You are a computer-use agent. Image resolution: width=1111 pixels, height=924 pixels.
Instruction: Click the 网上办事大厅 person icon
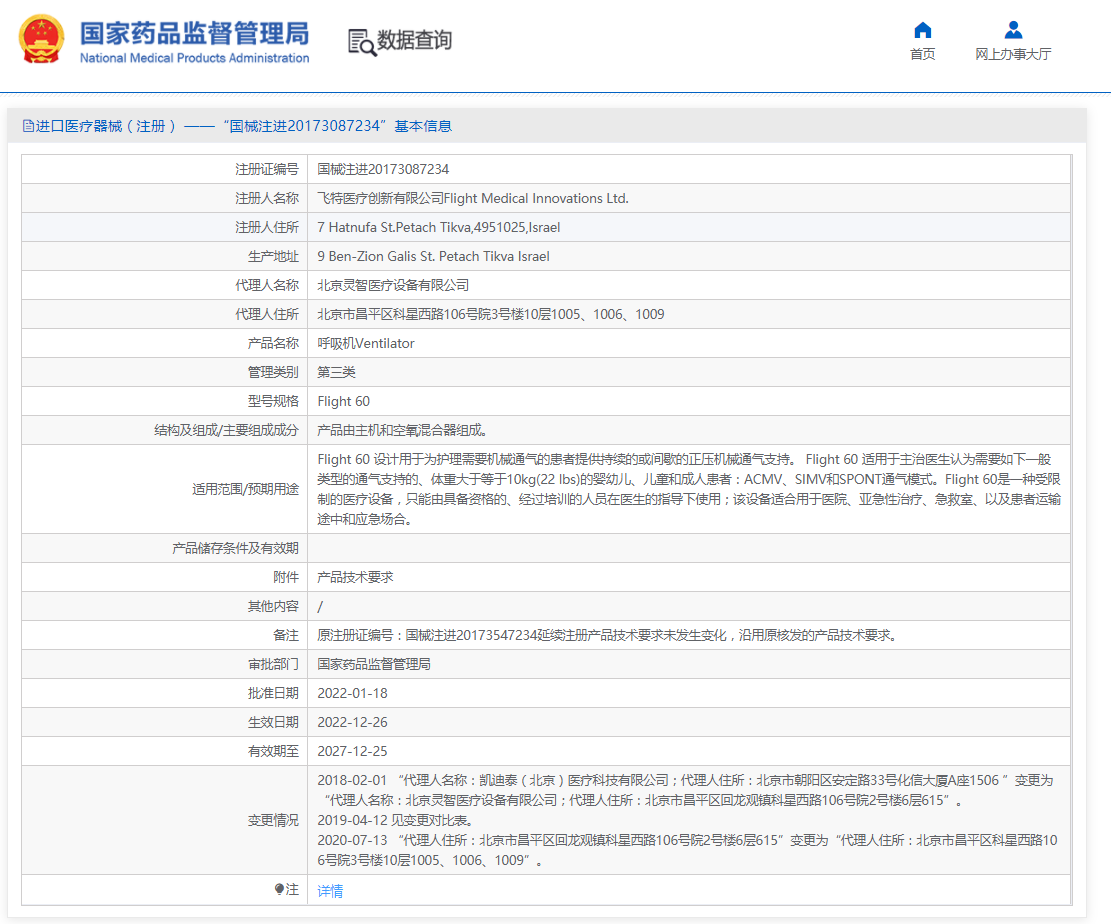pos(1013,30)
